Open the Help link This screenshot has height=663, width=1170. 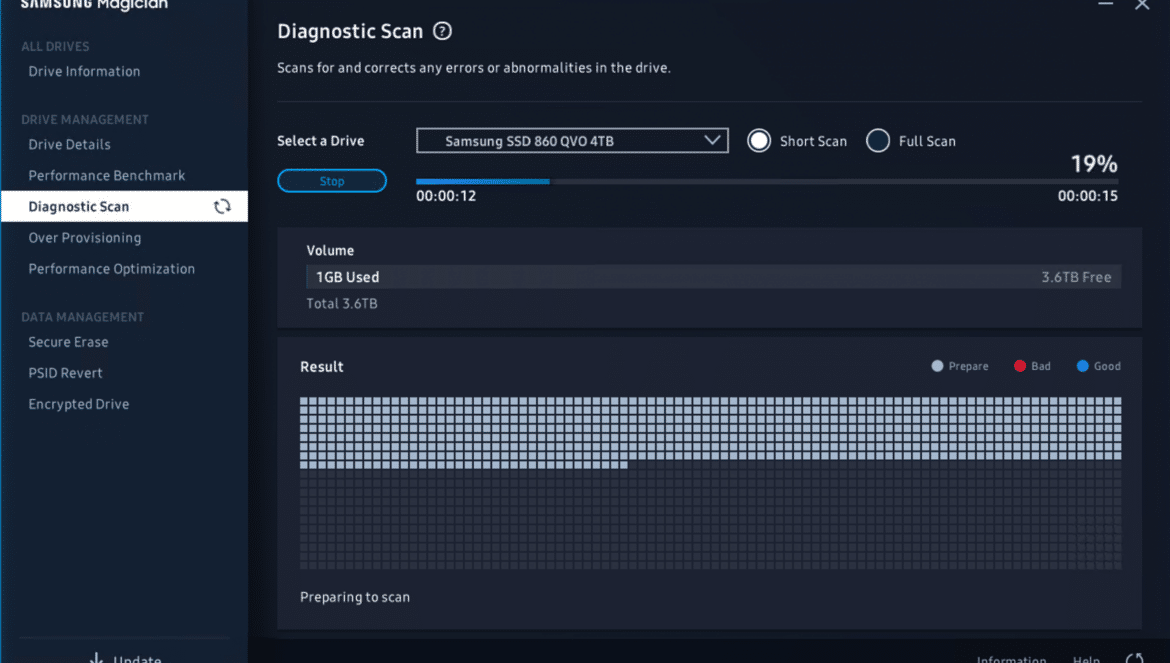point(1086,659)
